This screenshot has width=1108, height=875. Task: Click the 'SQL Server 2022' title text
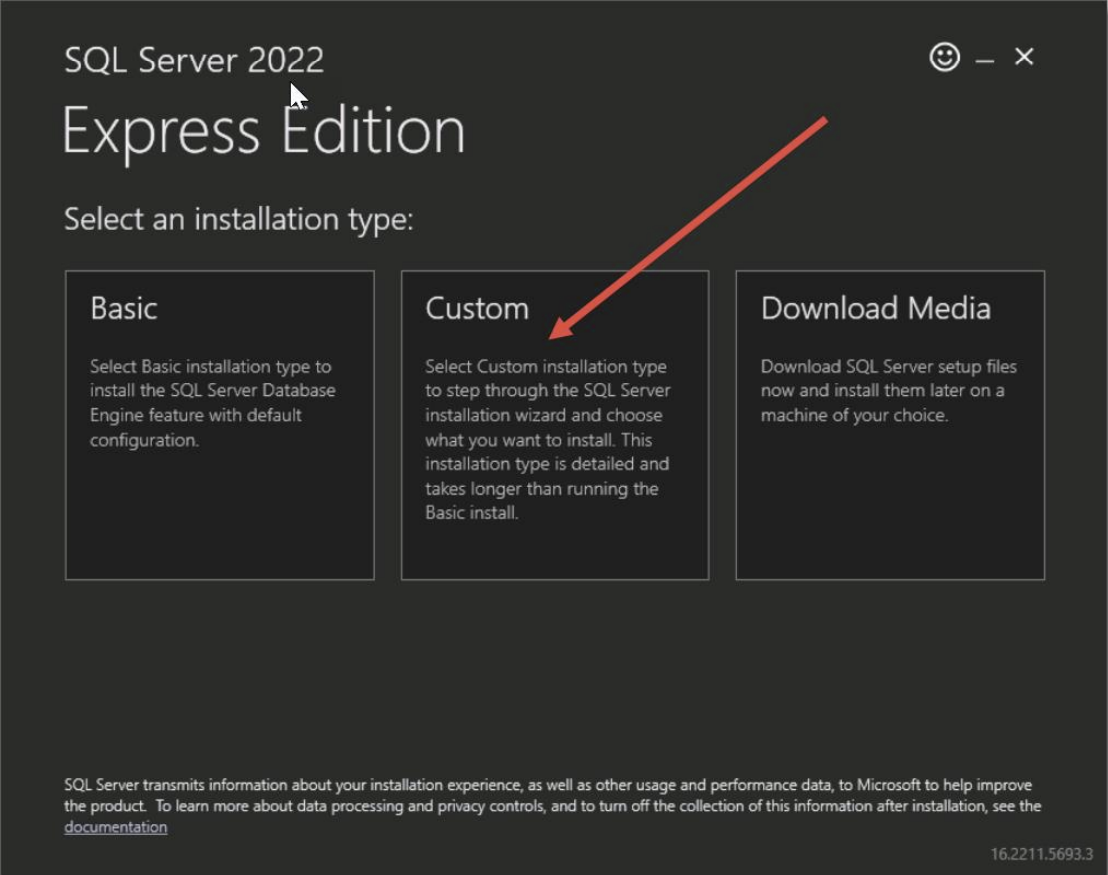(x=194, y=60)
